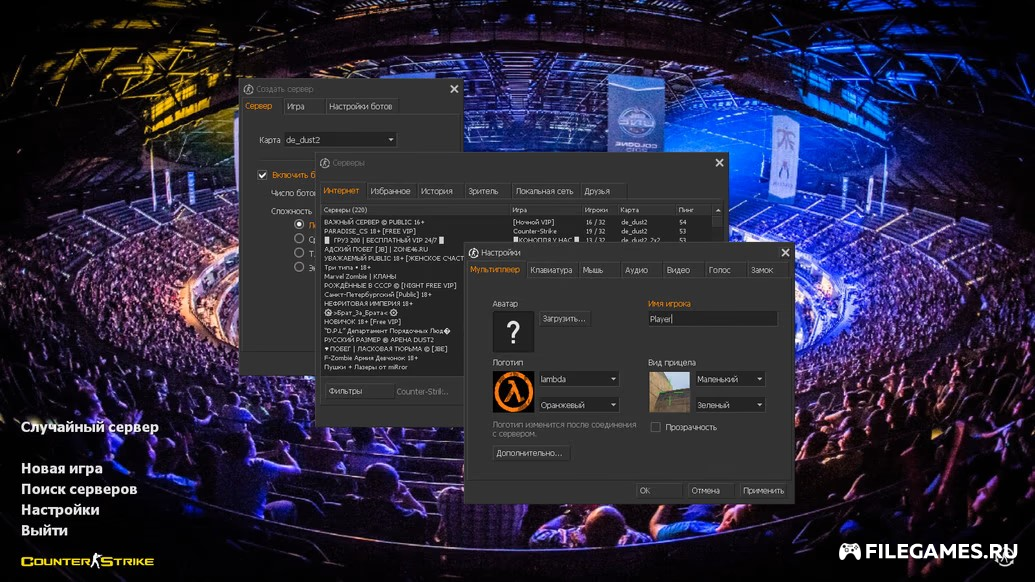Toggle the Прозрачность checkbox
The height and width of the screenshot is (582, 1035).
[x=655, y=427]
